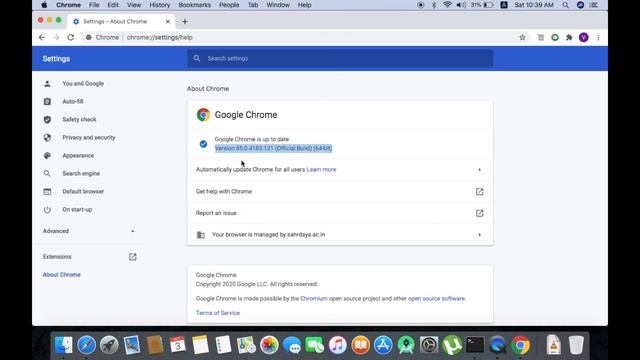Open Messages from the Dock
The height and width of the screenshot is (360, 640).
292,345
